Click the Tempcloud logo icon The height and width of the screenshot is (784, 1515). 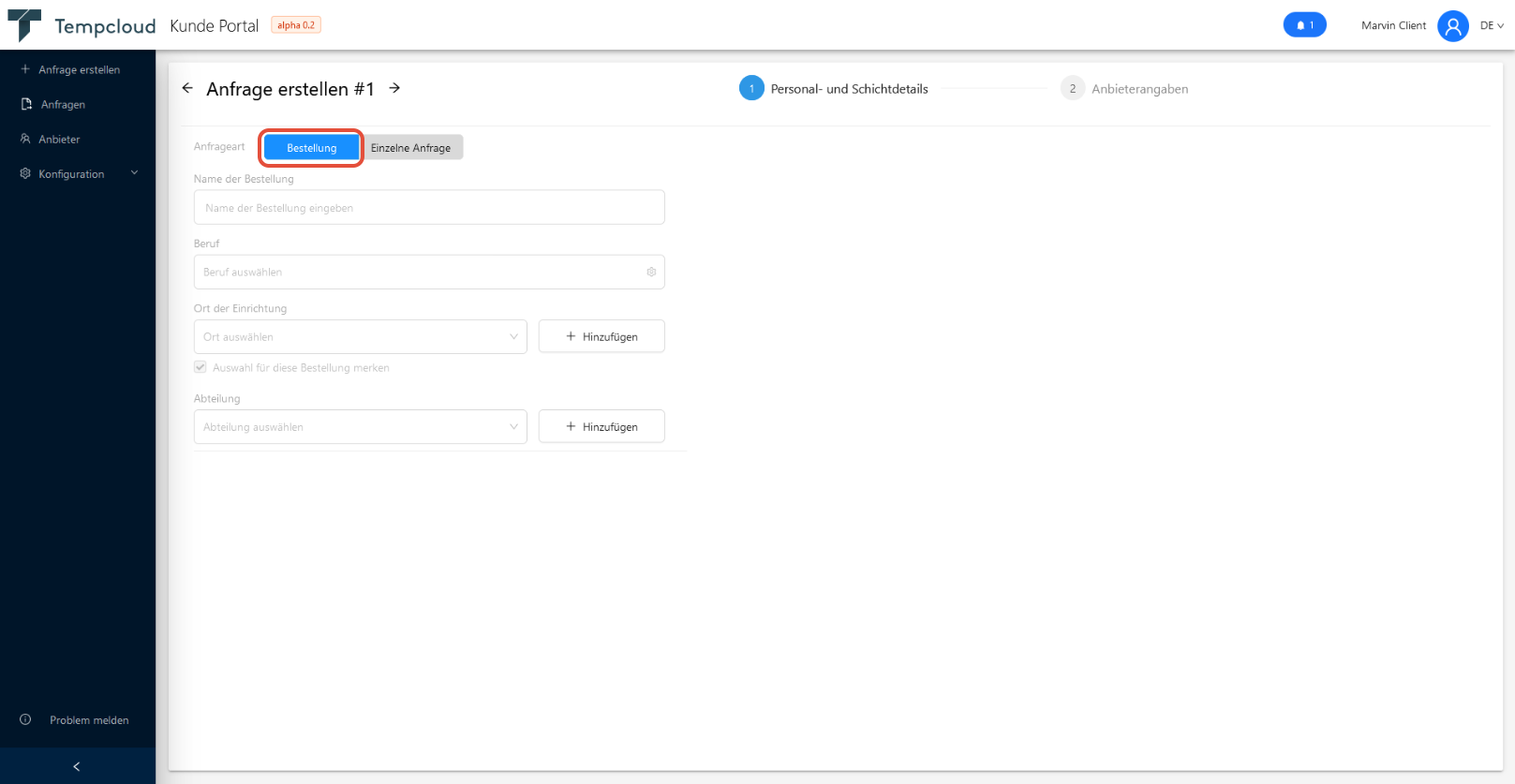(24, 25)
